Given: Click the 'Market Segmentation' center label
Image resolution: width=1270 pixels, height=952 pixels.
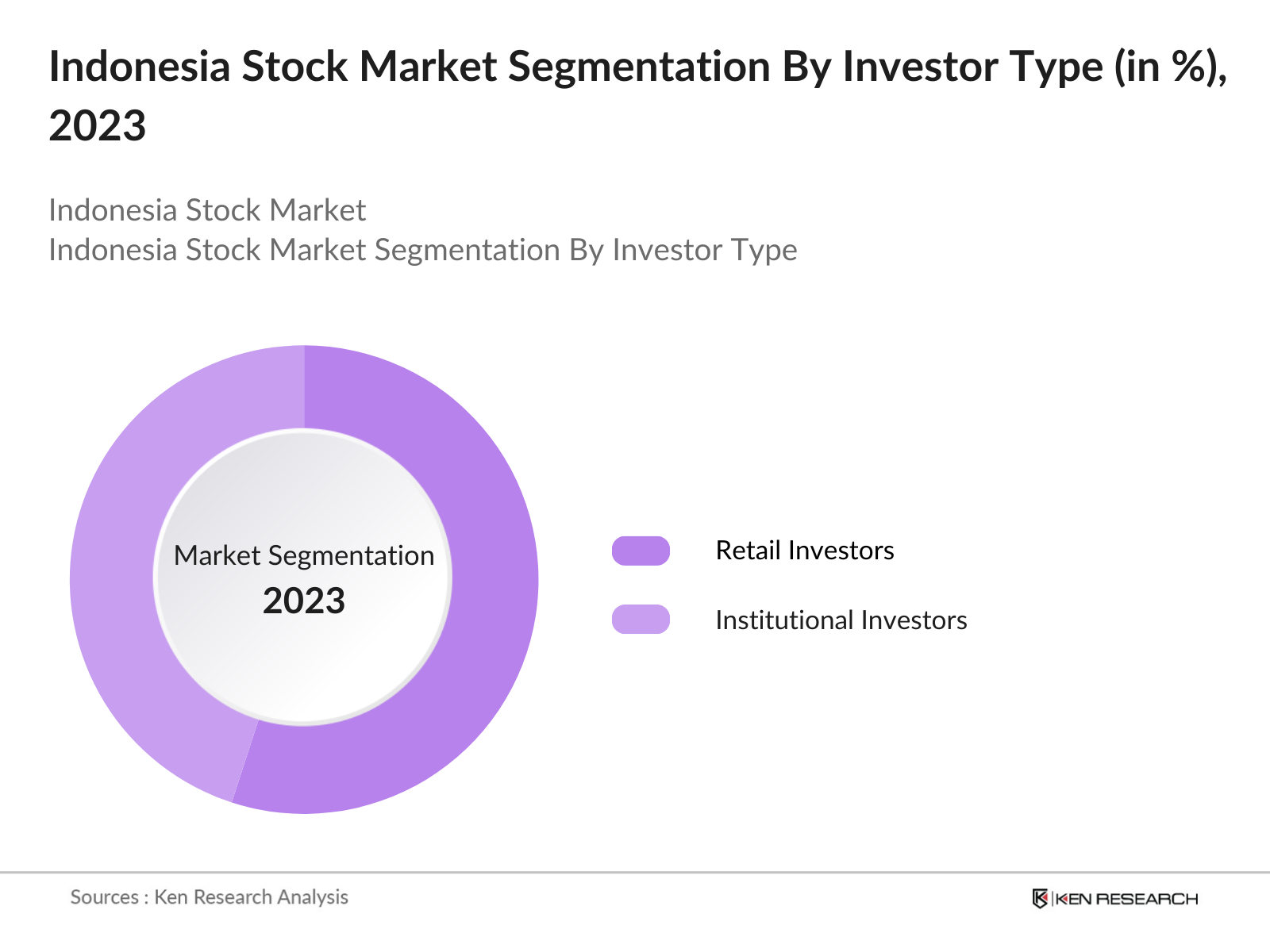Looking at the screenshot, I should 304,555.
